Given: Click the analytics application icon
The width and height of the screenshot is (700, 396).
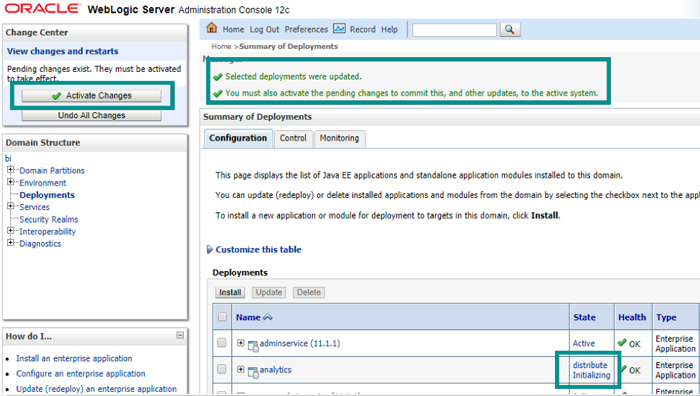Looking at the screenshot, I should tap(253, 371).
